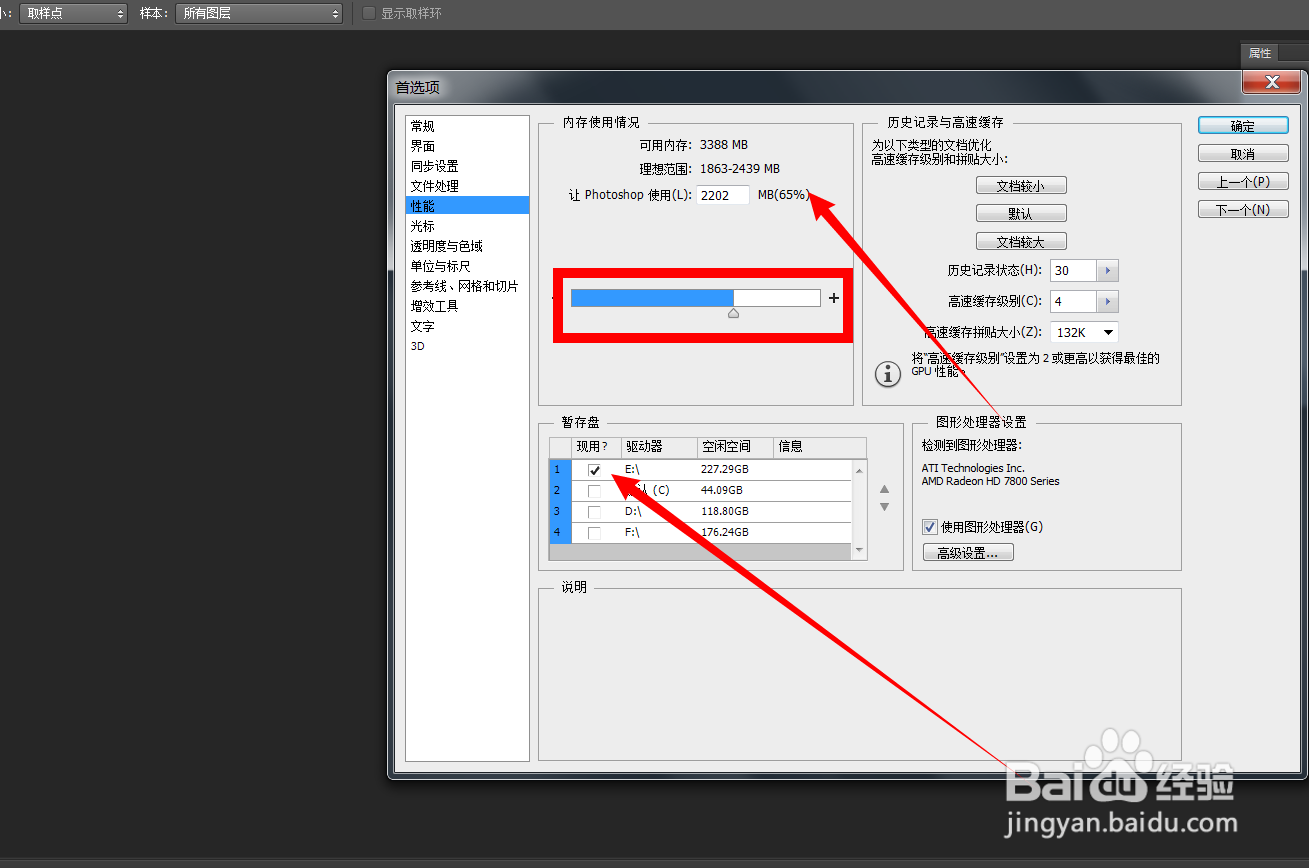Click the 理想范围 1863-2439 MB value
1309x868 pixels.
(x=739, y=169)
